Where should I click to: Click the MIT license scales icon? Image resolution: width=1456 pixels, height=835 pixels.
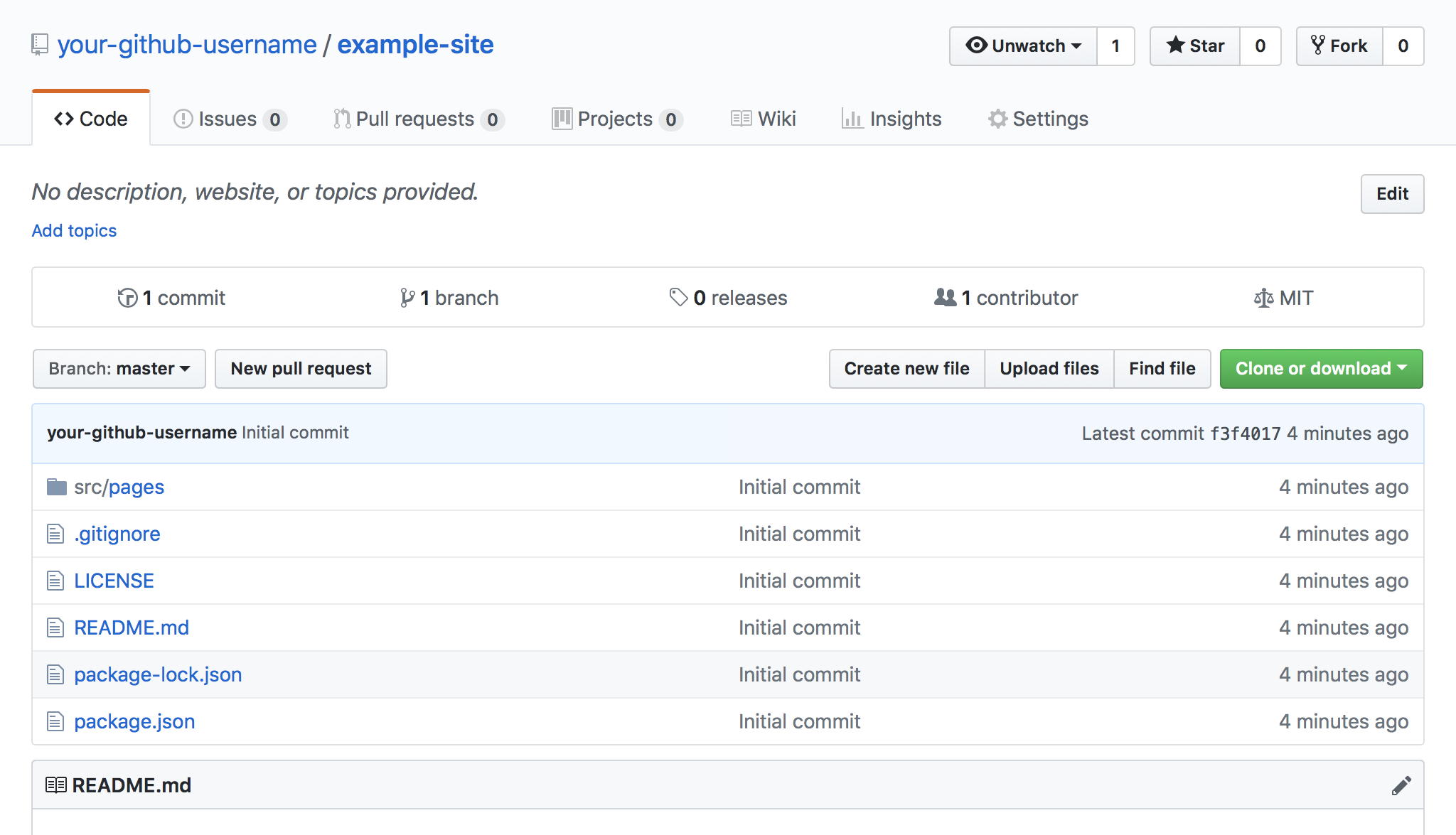click(1264, 298)
